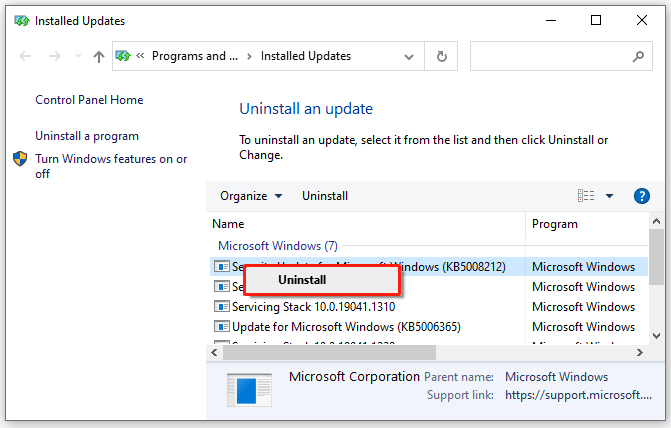Click icon of KB5008212 update row
This screenshot has width=671, height=428.
(x=222, y=266)
